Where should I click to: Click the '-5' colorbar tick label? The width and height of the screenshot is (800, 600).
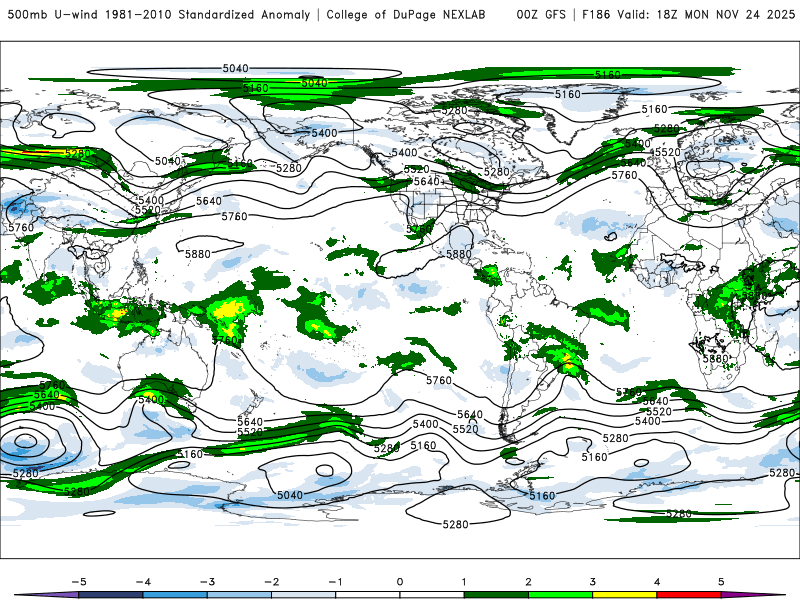(x=79, y=582)
